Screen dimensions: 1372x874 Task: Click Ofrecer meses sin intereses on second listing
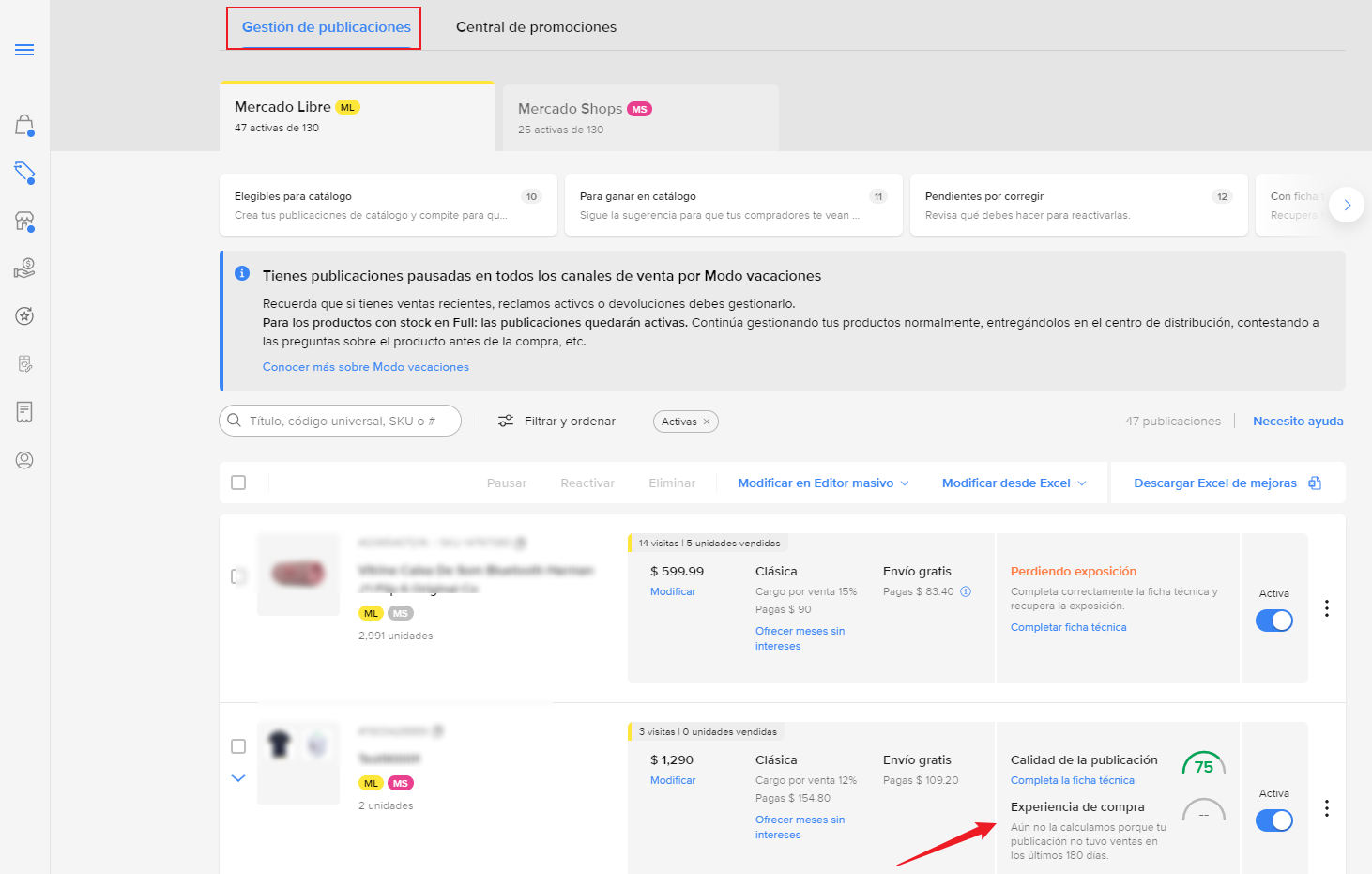[800, 827]
